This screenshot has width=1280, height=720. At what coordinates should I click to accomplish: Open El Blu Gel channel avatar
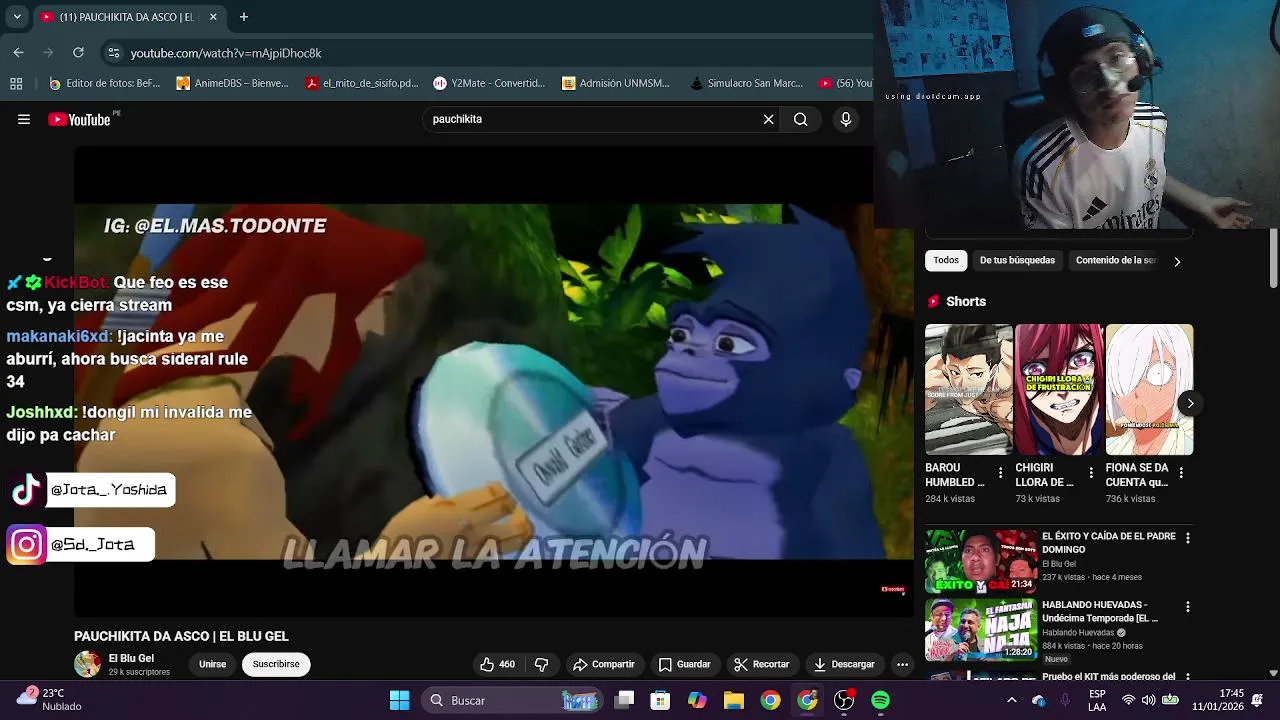(x=87, y=664)
